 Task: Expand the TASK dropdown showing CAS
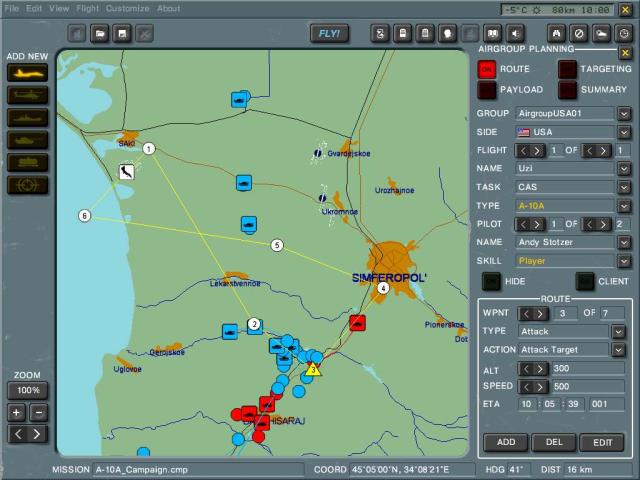623,187
